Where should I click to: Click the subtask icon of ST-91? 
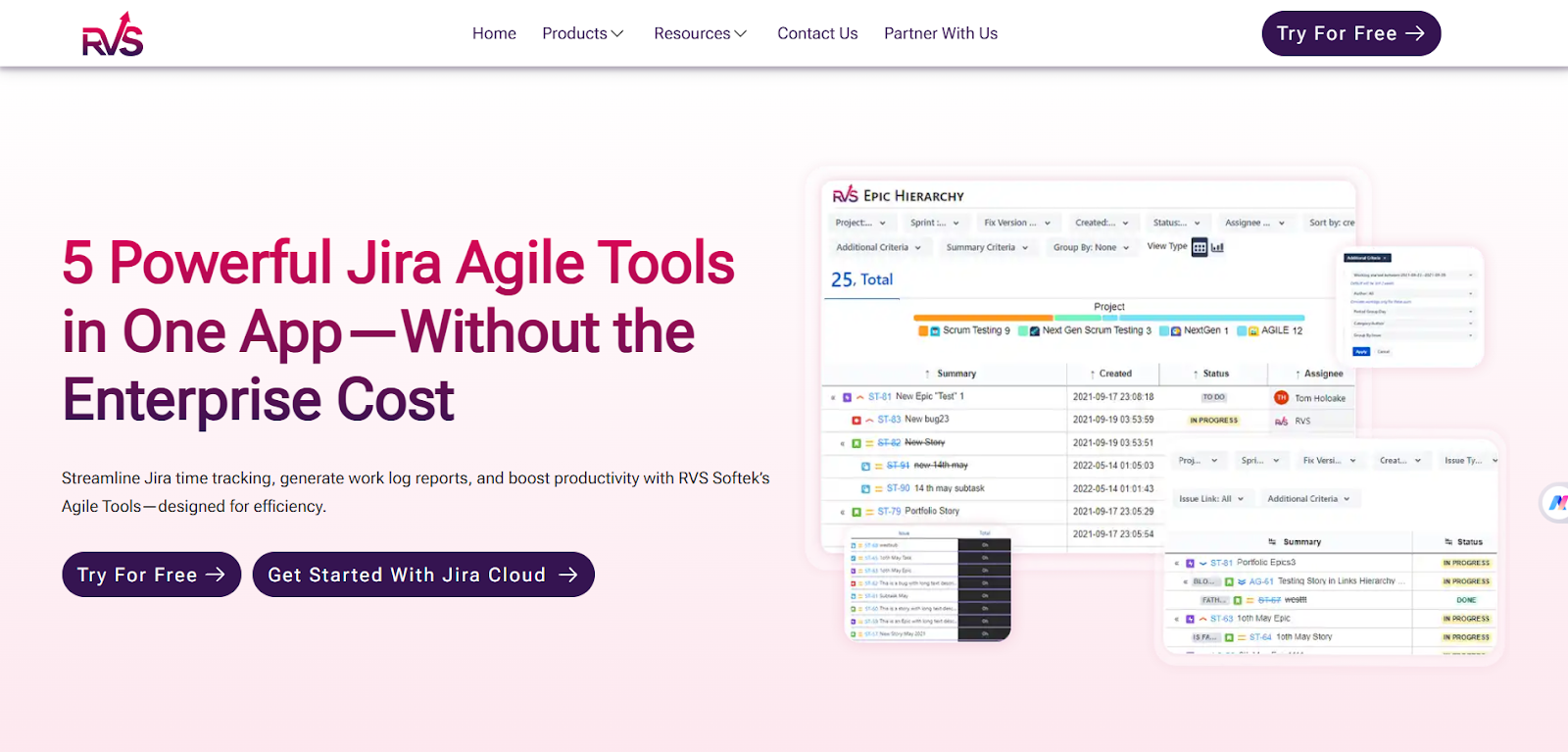coord(865,467)
